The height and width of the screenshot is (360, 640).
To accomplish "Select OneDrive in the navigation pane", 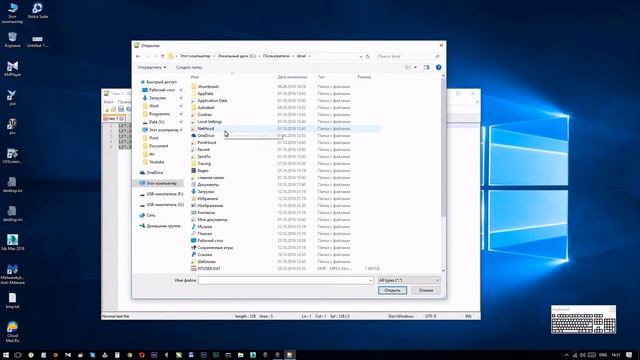I will 151,173.
